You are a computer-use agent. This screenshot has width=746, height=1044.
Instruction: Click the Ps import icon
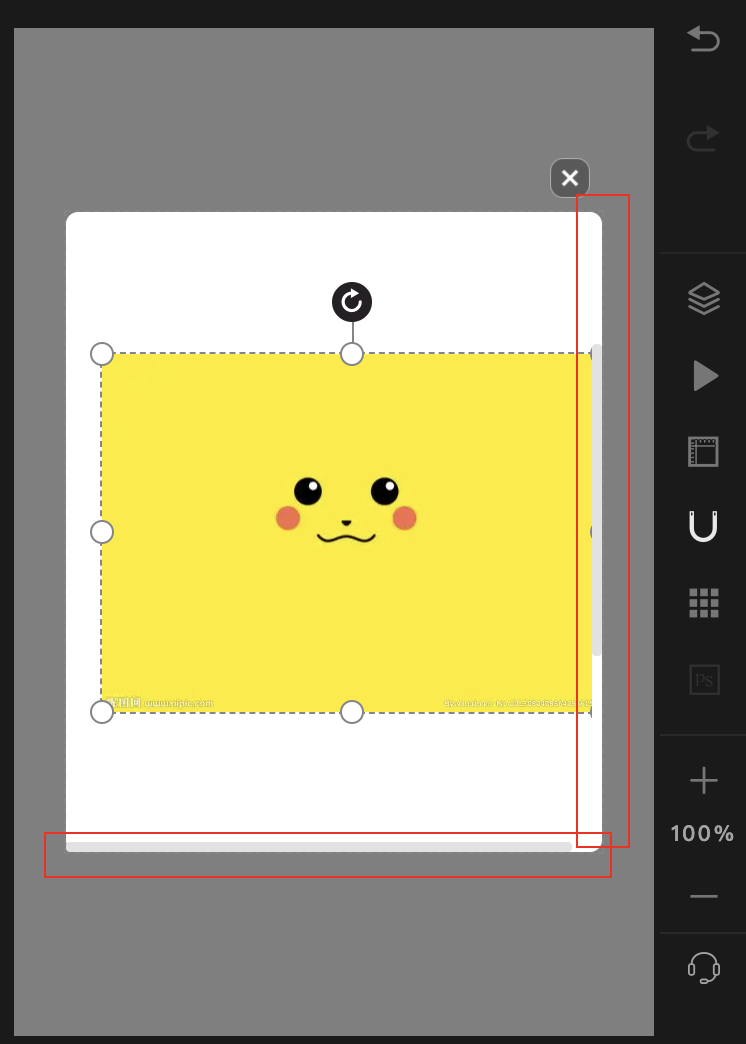click(x=704, y=680)
